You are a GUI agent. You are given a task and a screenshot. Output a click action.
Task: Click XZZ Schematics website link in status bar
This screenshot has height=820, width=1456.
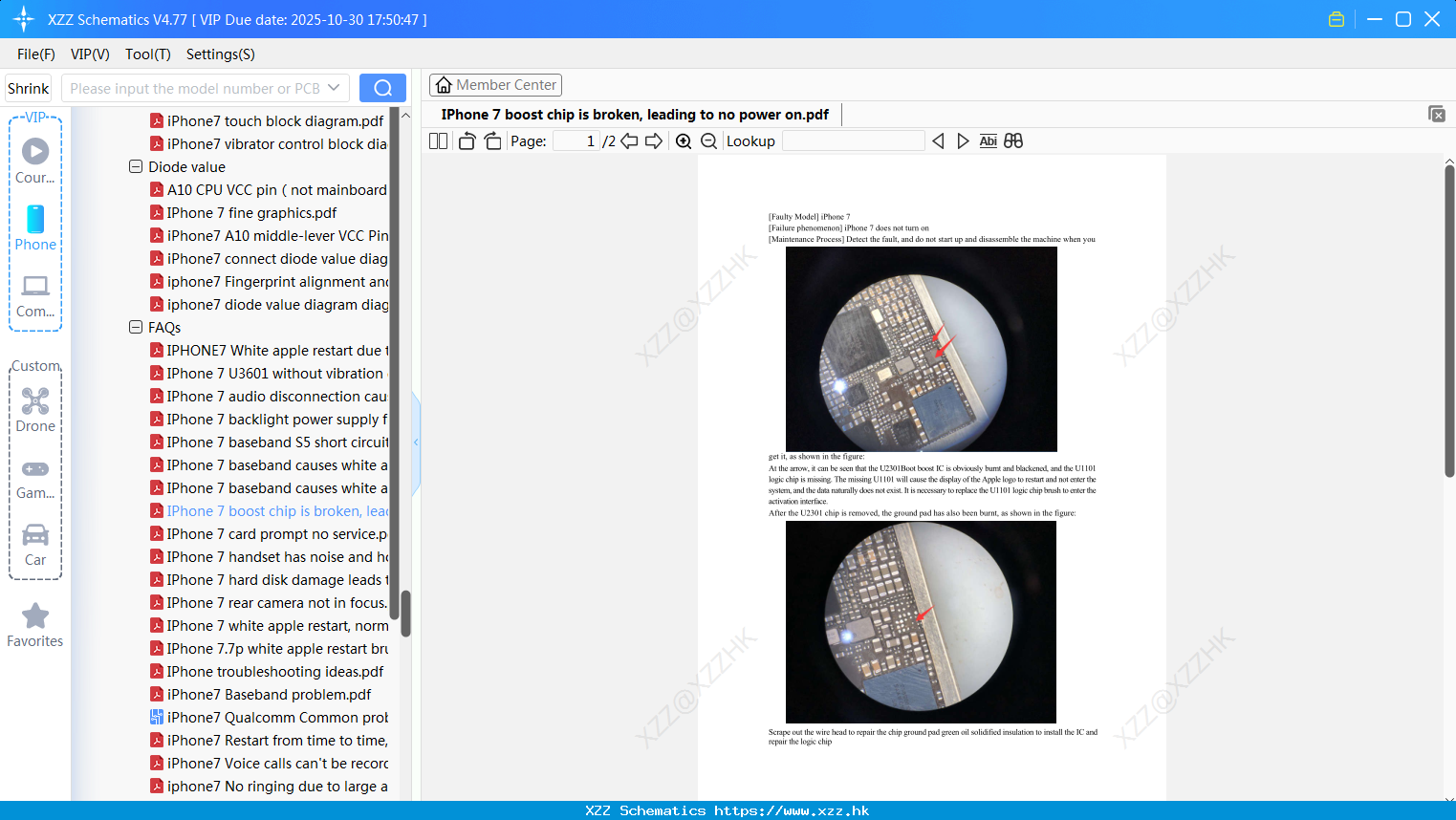coord(727,810)
